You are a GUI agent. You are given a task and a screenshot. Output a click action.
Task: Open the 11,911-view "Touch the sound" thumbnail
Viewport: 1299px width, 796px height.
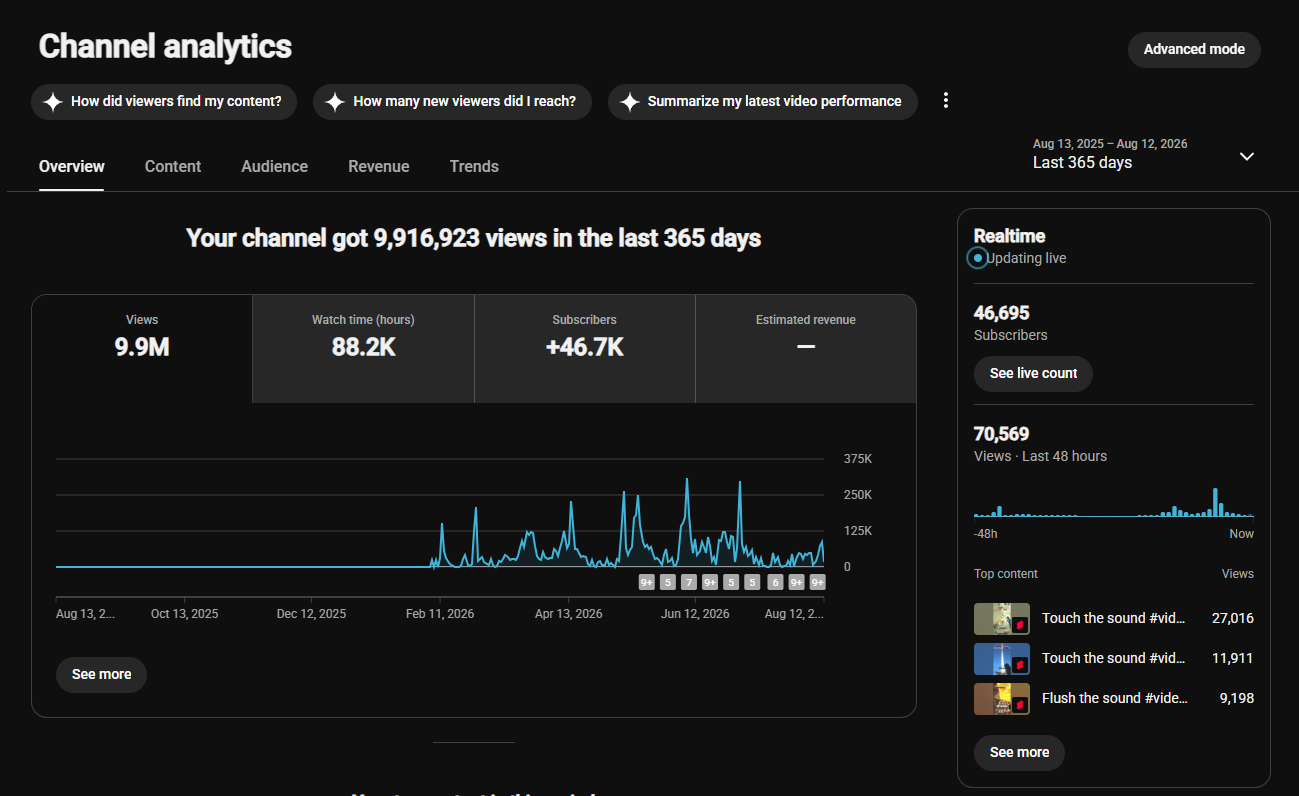[1002, 659]
